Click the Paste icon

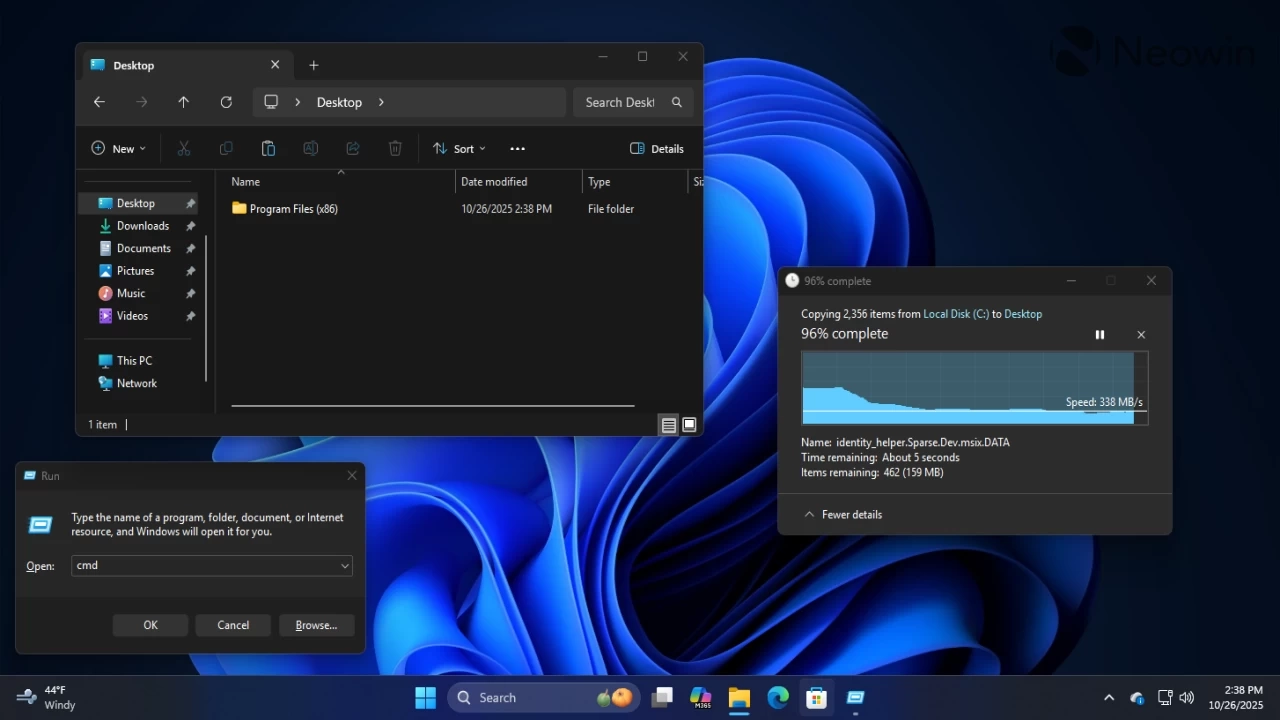pyautogui.click(x=268, y=148)
